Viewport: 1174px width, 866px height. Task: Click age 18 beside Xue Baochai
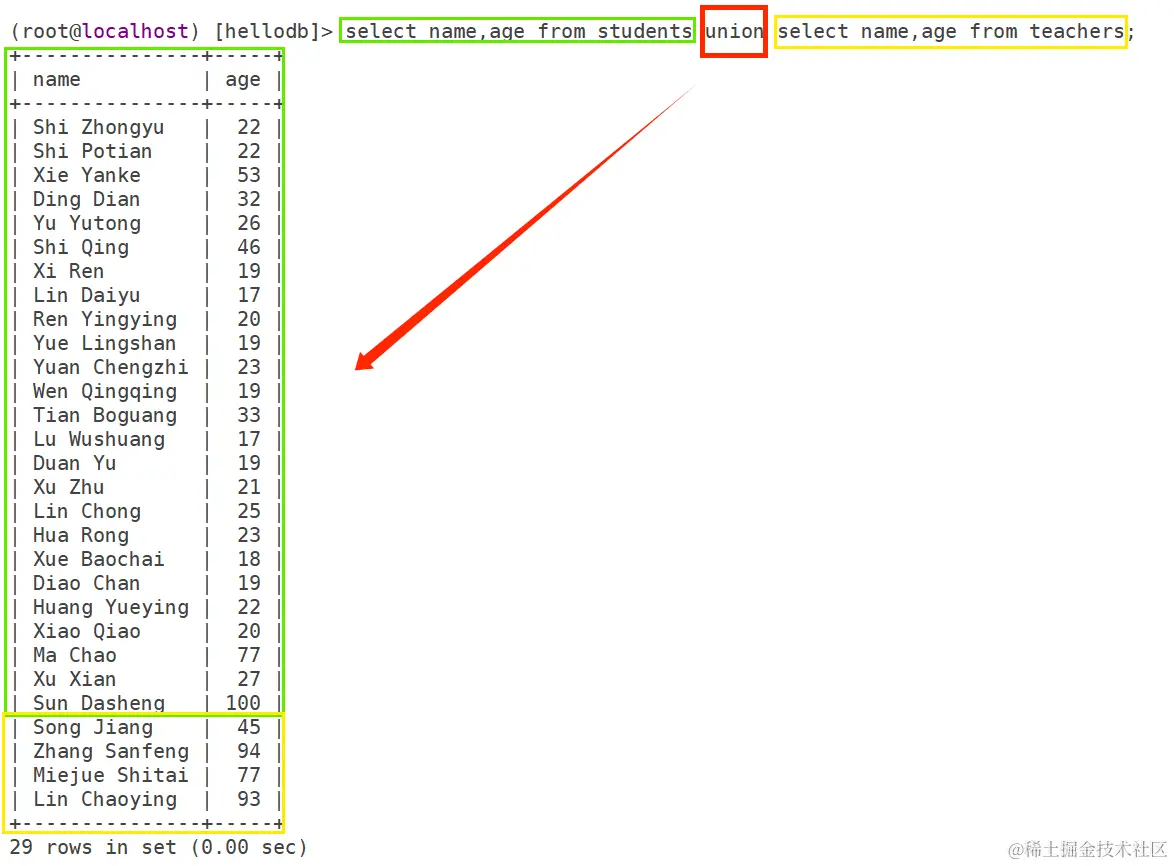(249, 559)
